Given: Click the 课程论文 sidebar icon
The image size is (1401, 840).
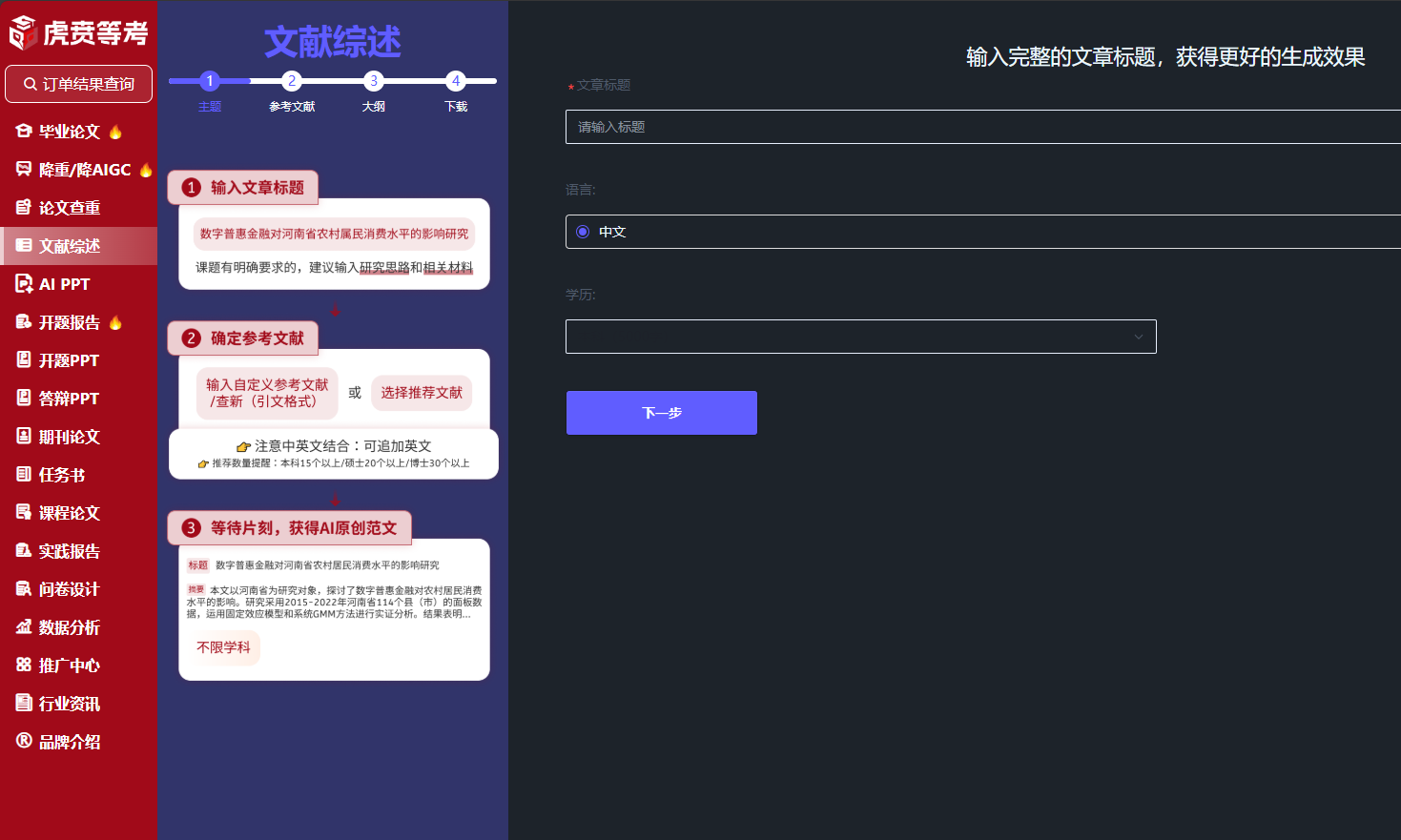Looking at the screenshot, I should coord(24,512).
